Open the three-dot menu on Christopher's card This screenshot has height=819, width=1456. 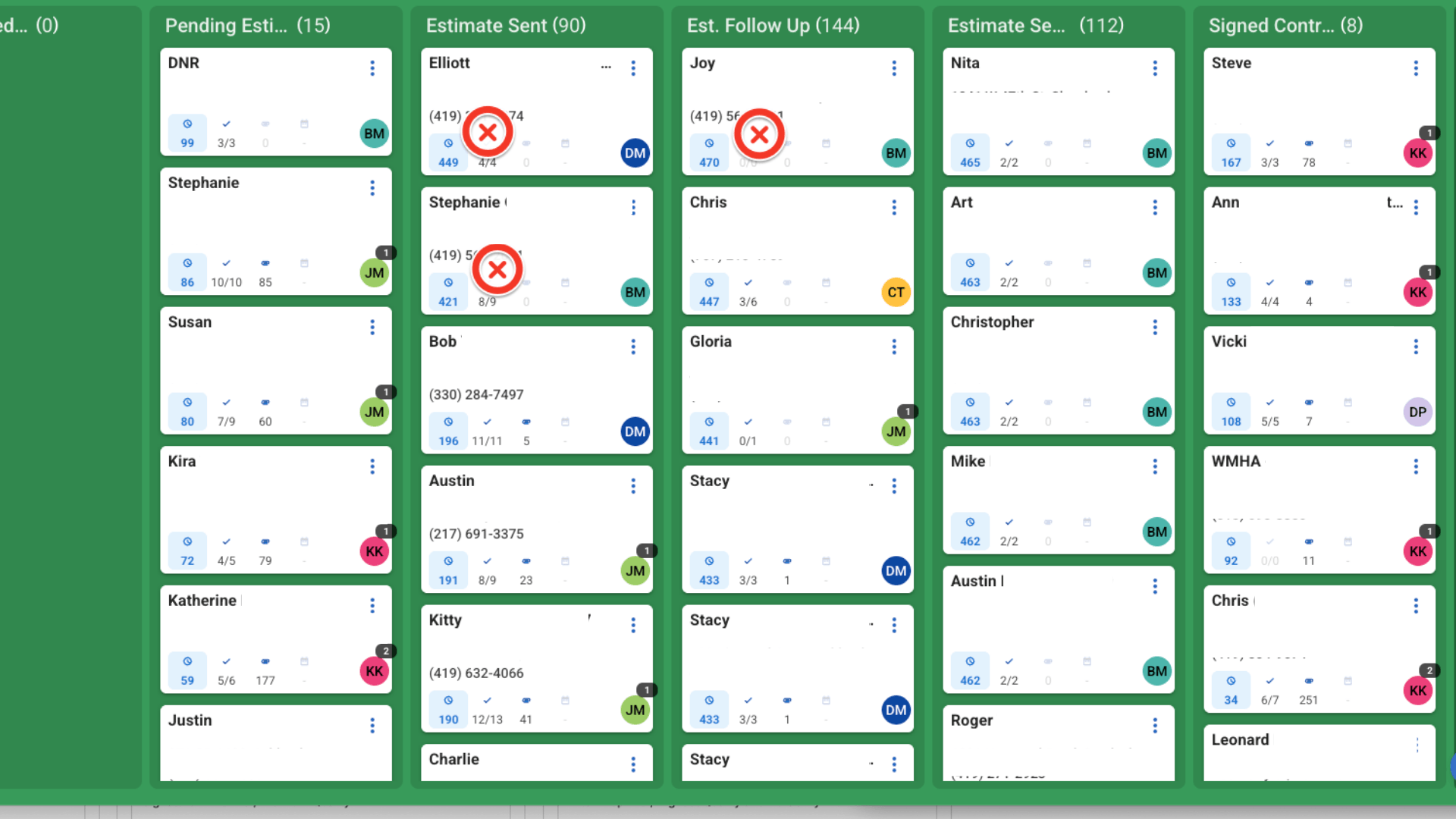point(1155,327)
